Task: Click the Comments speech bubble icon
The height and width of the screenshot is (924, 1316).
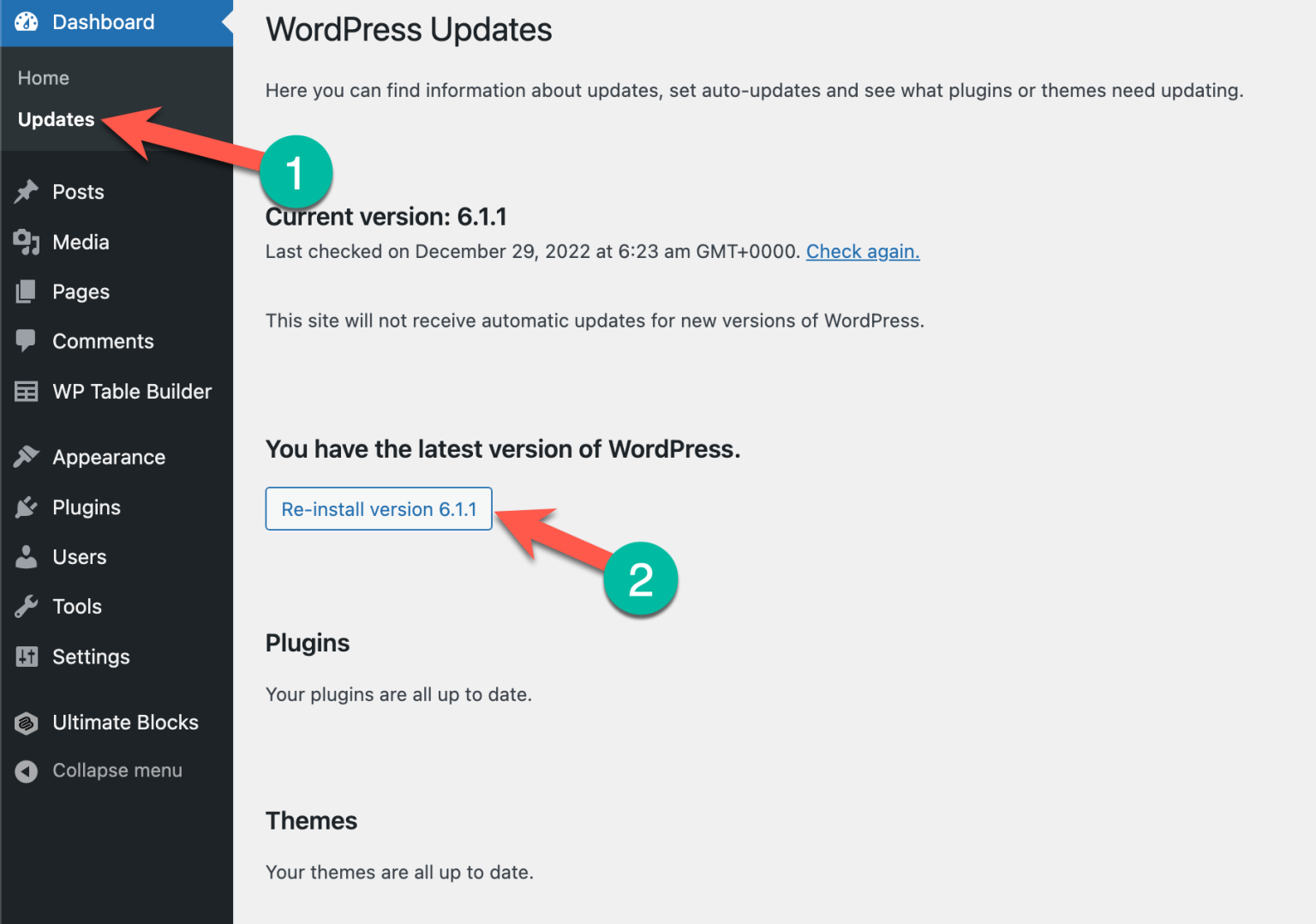Action: (27, 341)
